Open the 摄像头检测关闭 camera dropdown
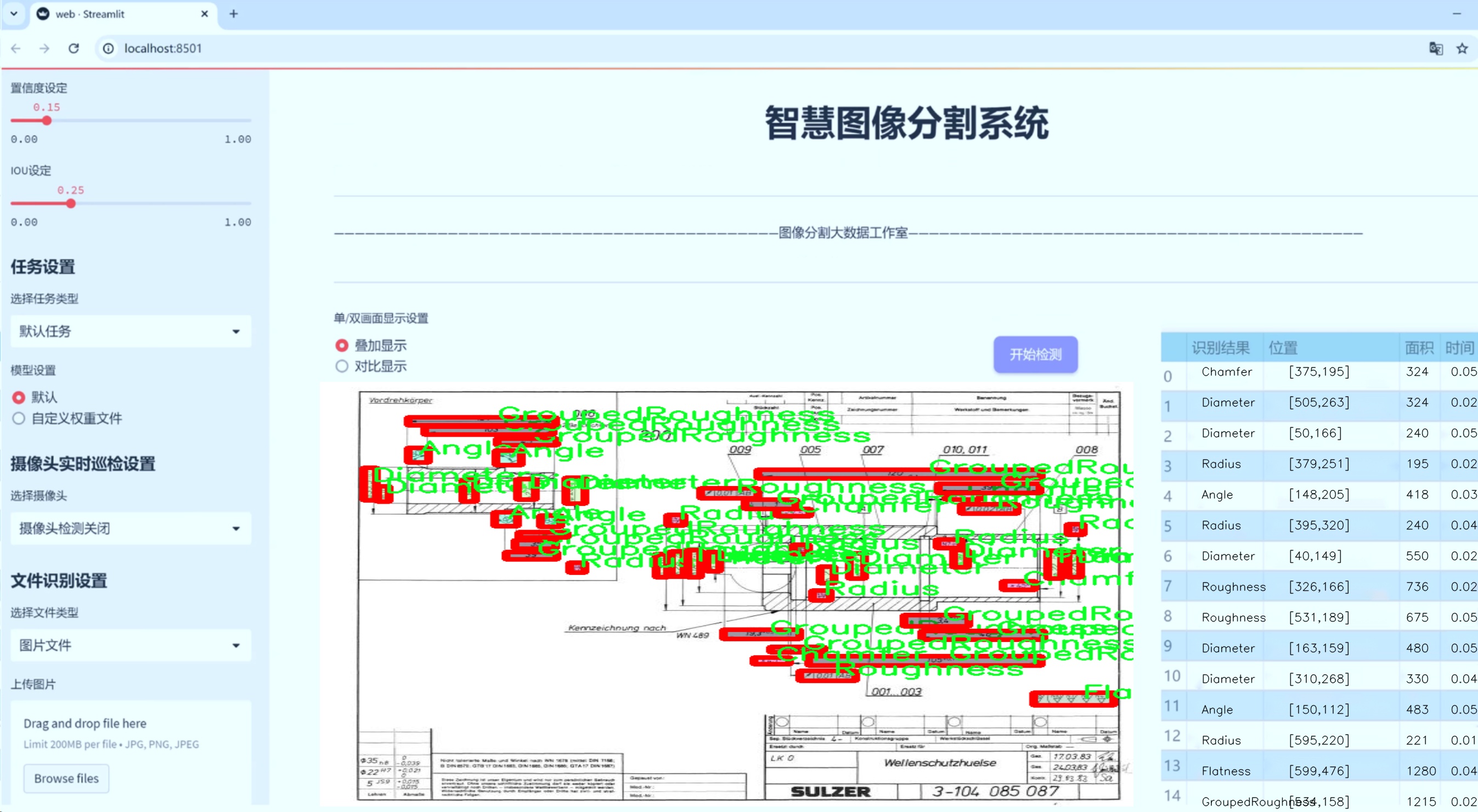The height and width of the screenshot is (812, 1478). 131,528
